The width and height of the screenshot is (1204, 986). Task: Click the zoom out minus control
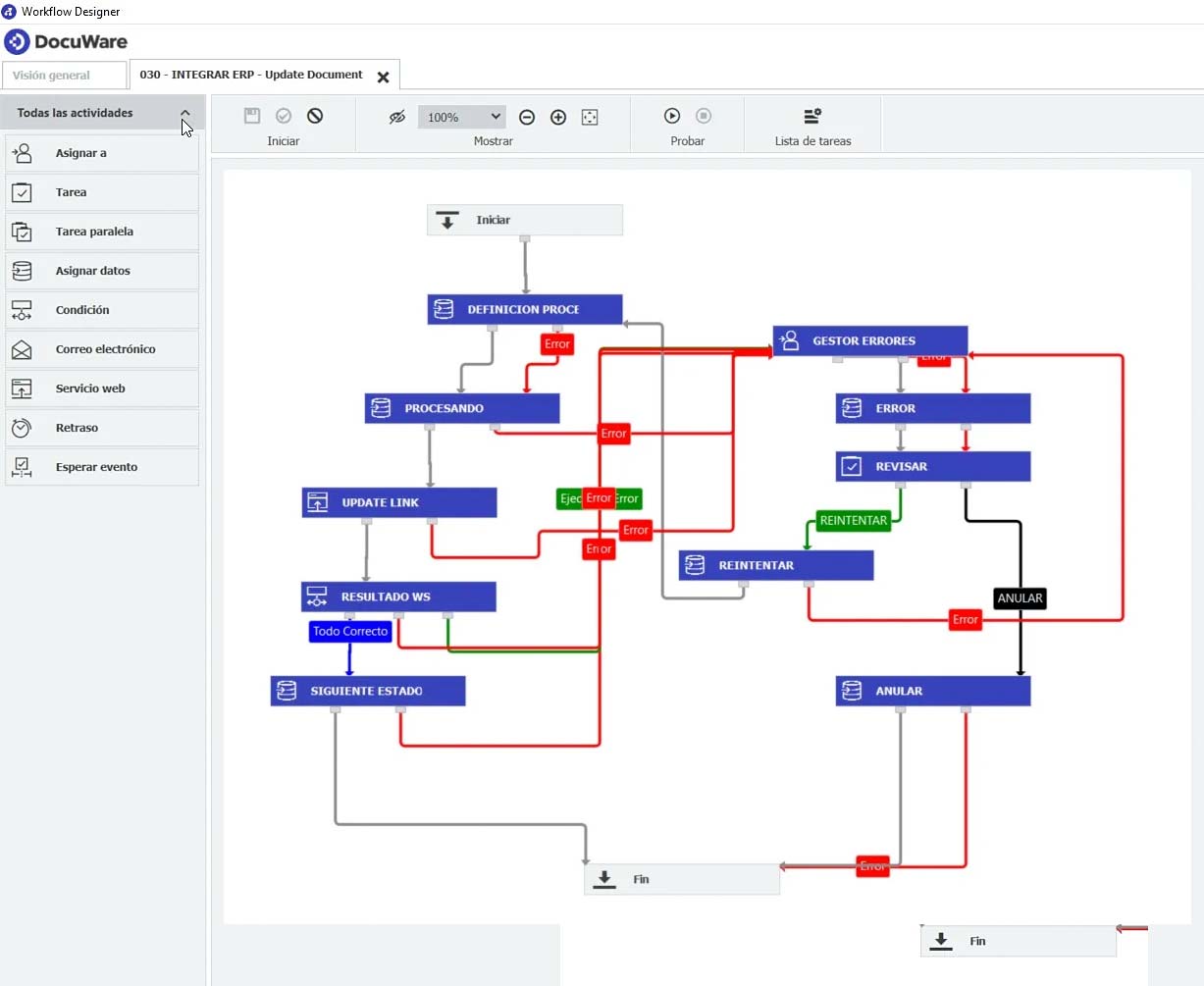527,116
